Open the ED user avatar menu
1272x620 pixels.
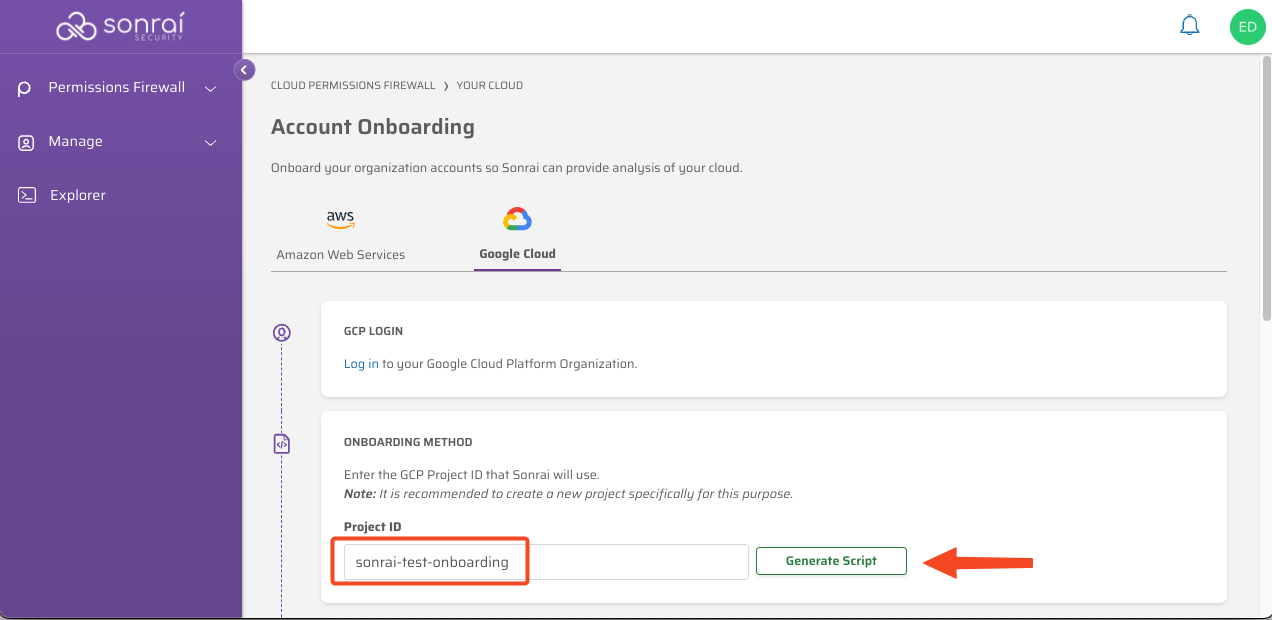point(1247,27)
